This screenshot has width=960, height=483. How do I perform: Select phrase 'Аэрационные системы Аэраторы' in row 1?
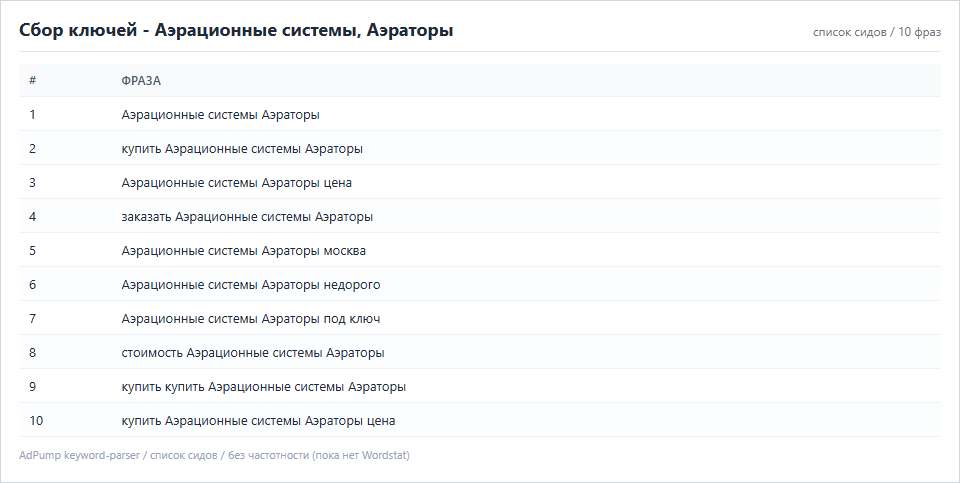pos(220,115)
